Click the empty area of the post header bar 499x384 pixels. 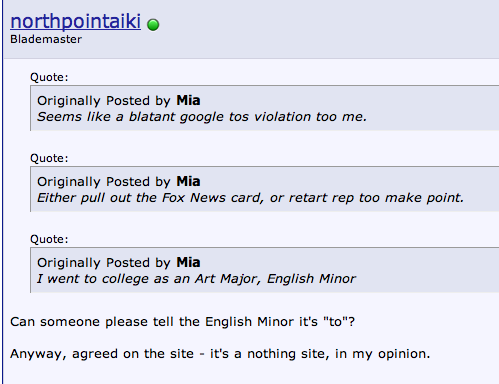(327, 28)
